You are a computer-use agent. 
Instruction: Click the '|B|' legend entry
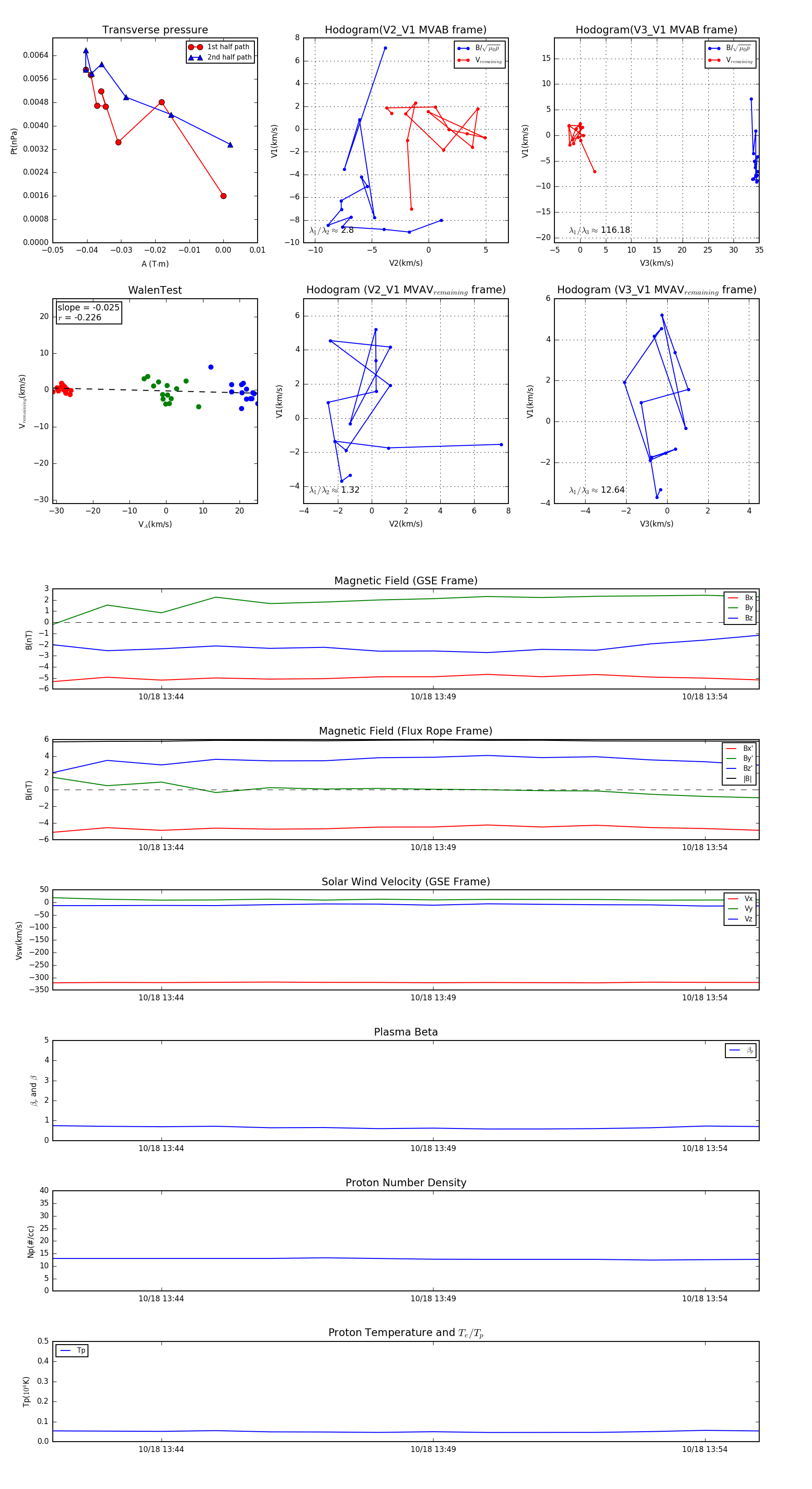pos(739,779)
